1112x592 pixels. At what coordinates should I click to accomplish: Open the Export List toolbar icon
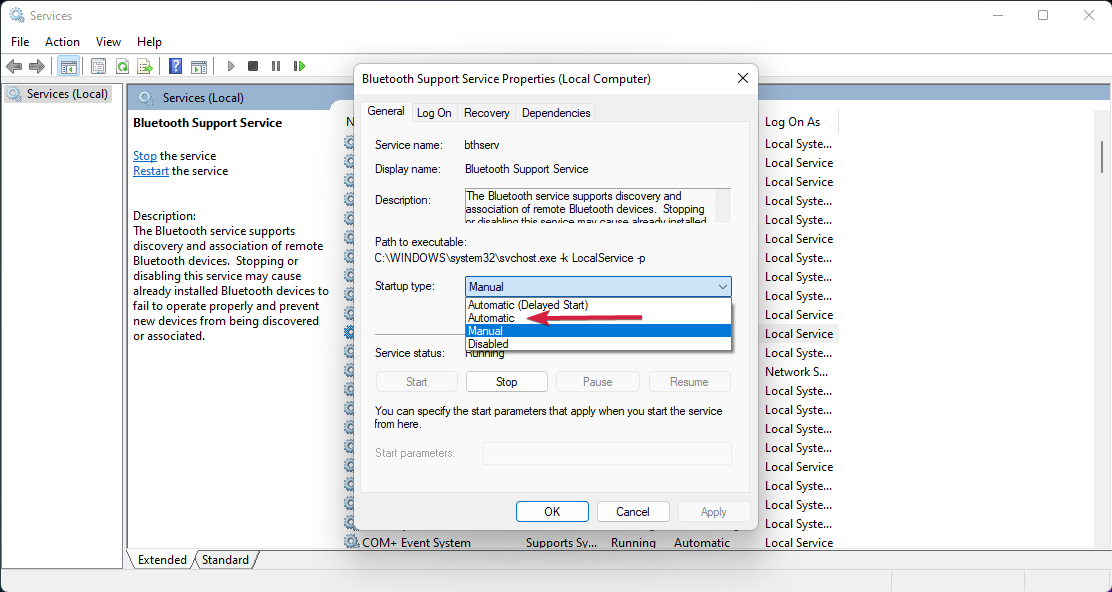click(x=146, y=66)
